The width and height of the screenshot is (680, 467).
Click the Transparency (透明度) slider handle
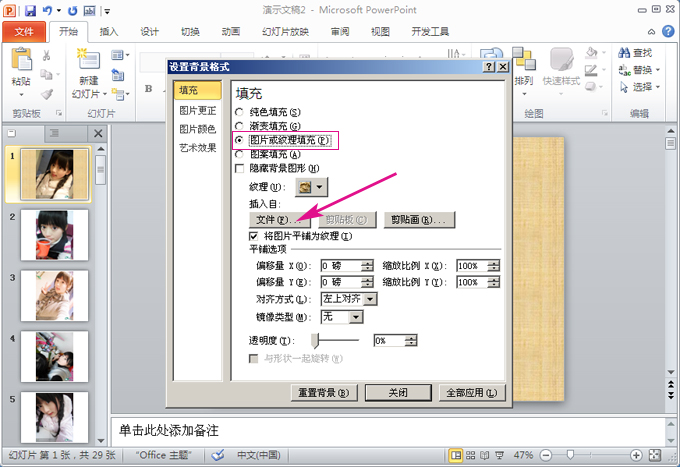click(x=315, y=340)
